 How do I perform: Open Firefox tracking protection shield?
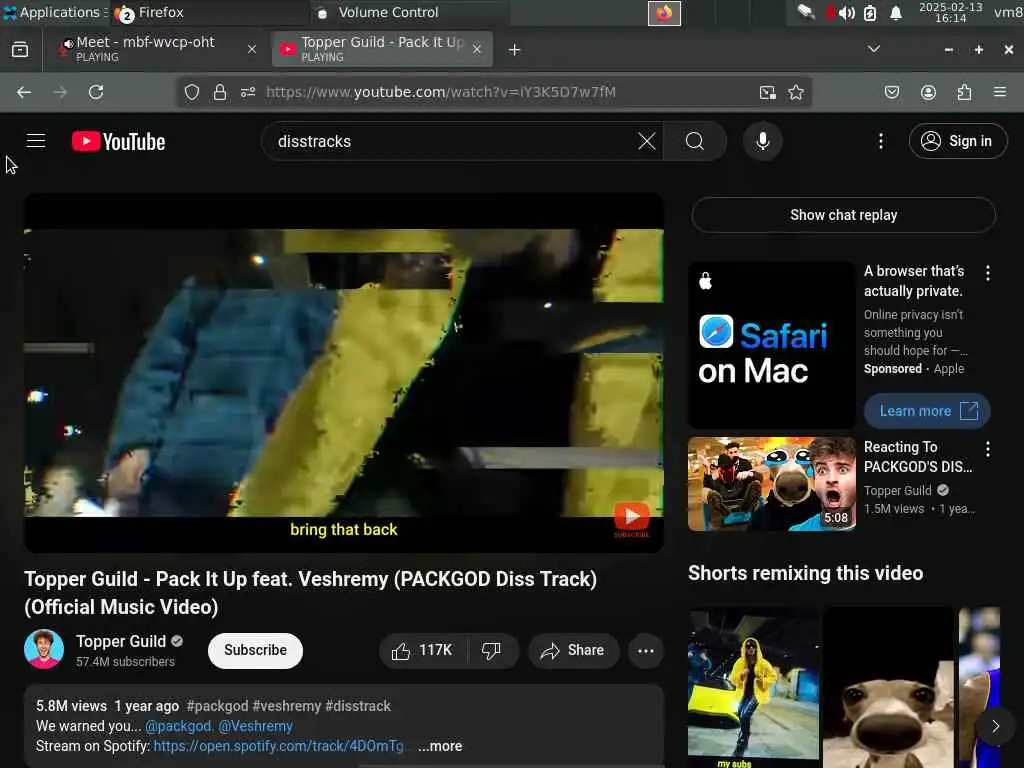click(x=191, y=92)
